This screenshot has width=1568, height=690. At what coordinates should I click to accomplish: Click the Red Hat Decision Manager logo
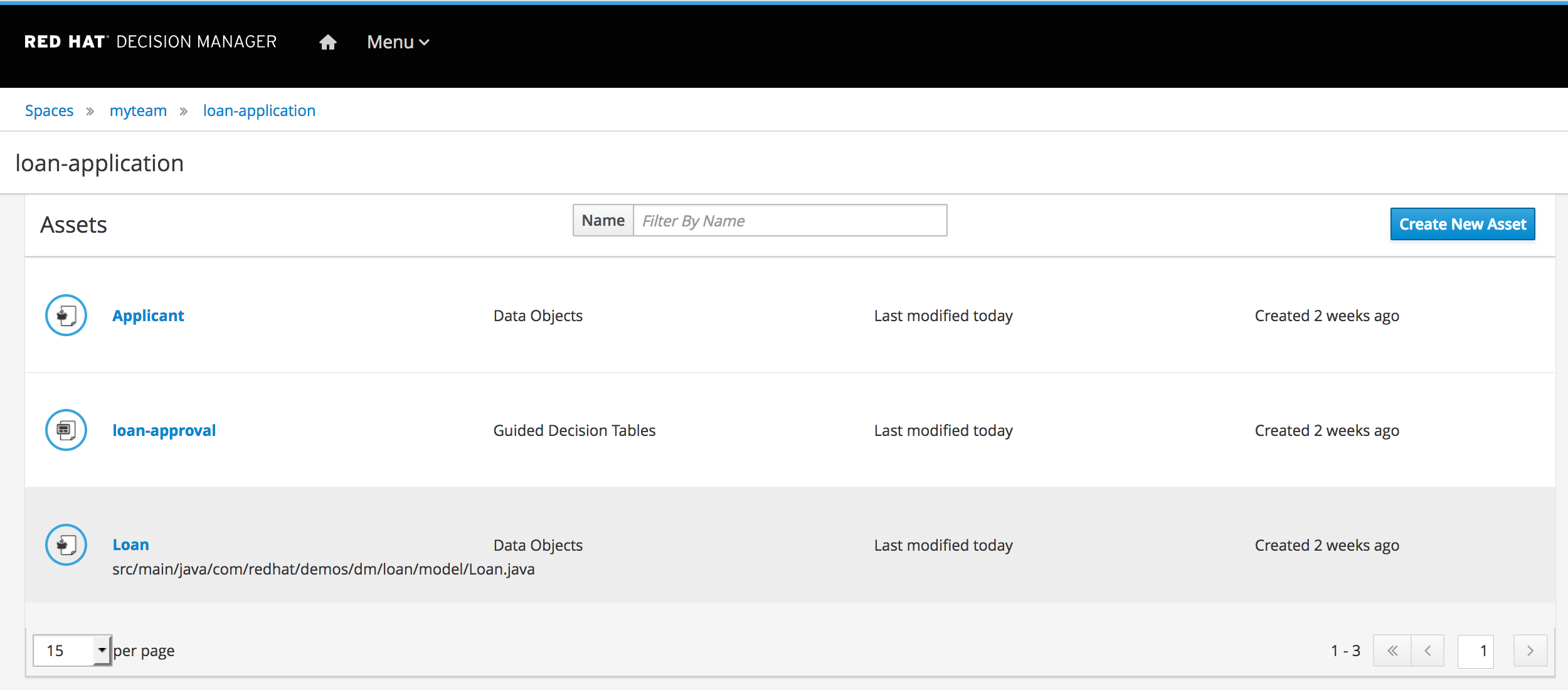click(x=151, y=42)
